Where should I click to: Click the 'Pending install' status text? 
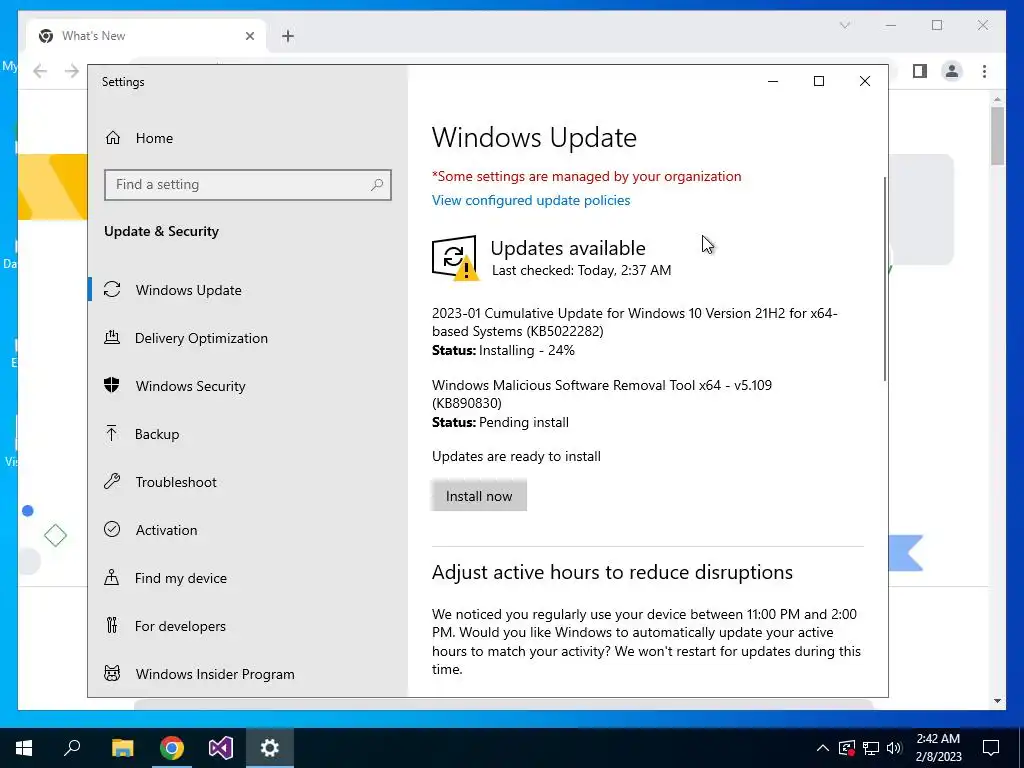tap(524, 422)
